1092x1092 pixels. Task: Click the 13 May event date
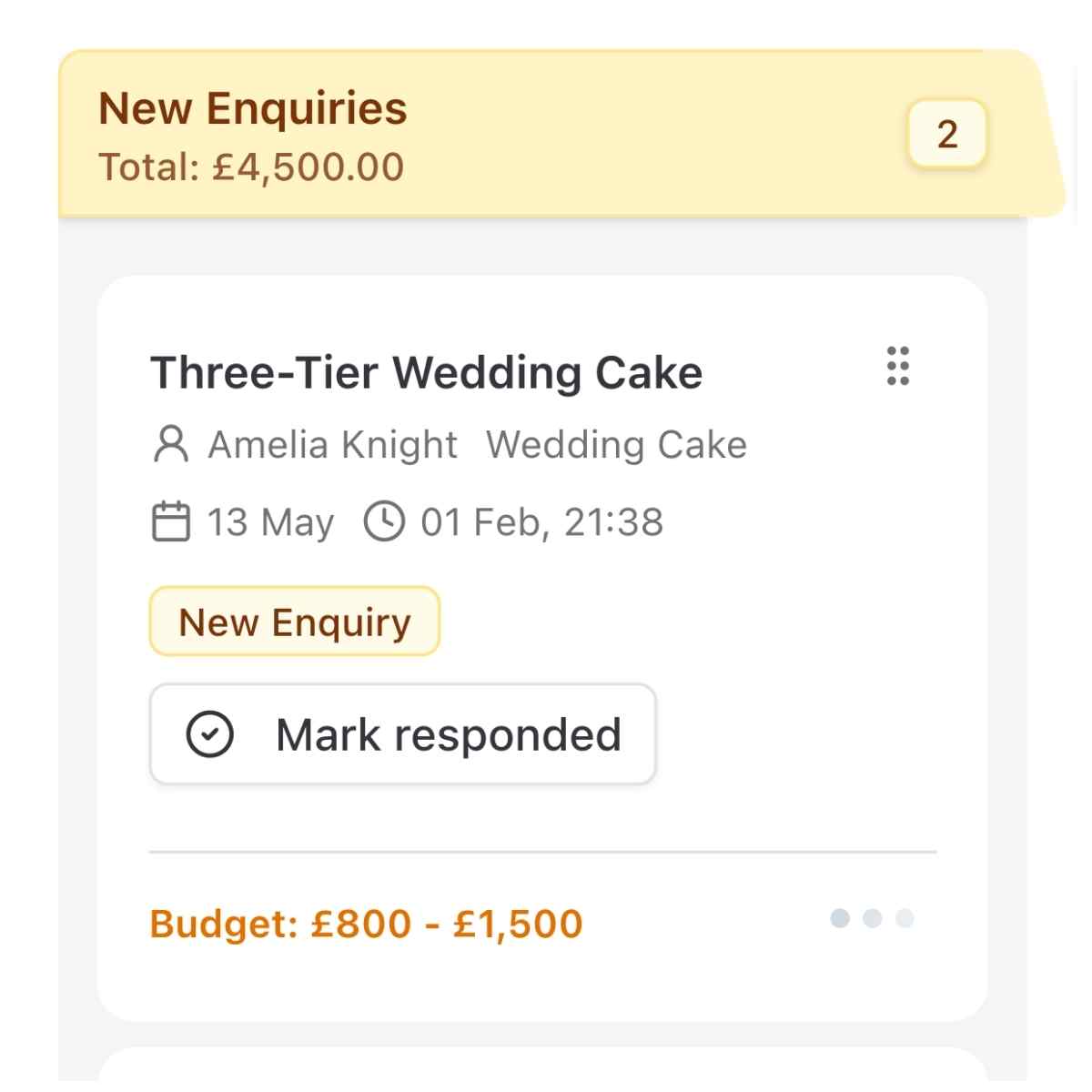[270, 522]
